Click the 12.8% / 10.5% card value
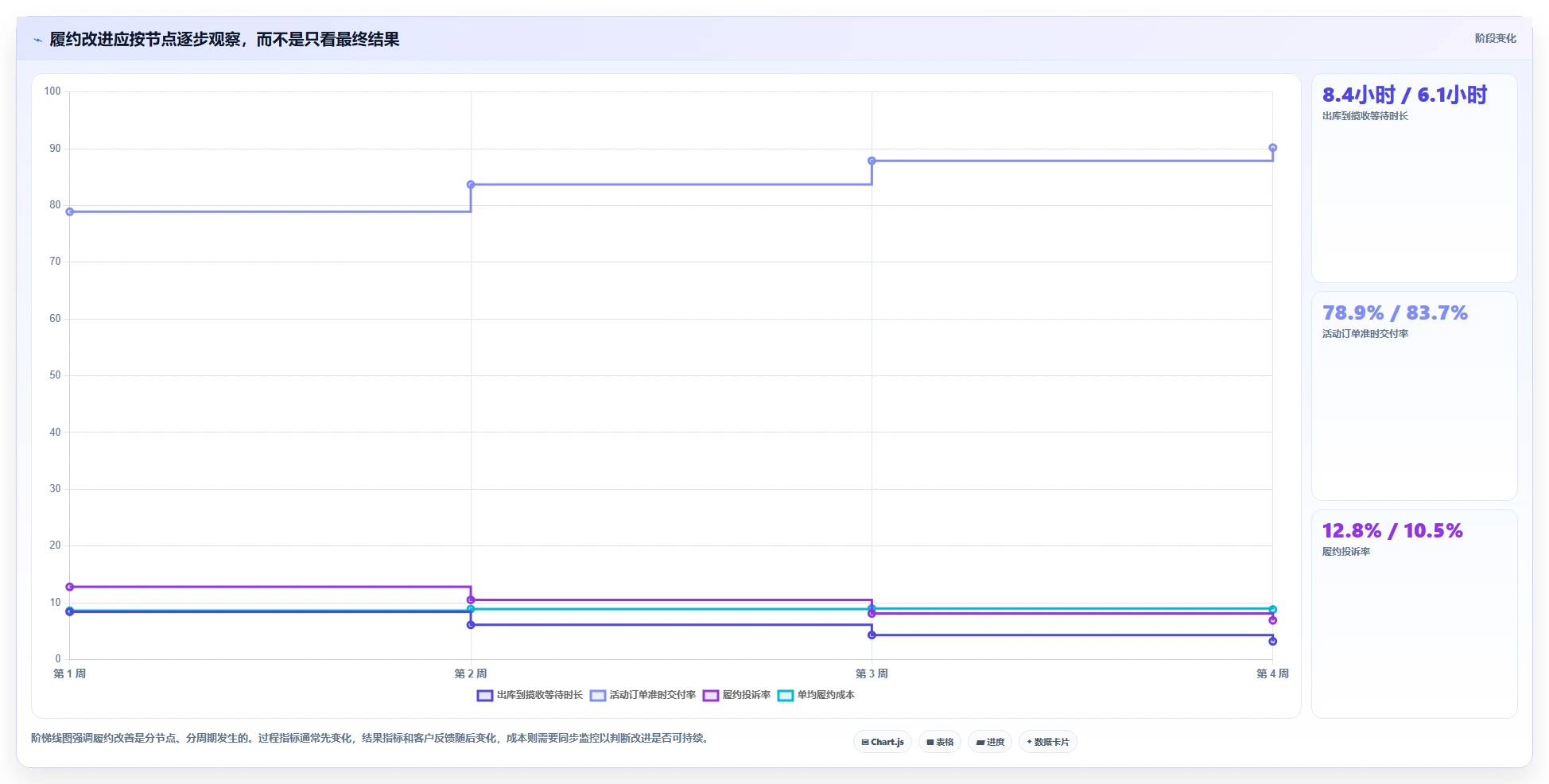 point(1392,530)
